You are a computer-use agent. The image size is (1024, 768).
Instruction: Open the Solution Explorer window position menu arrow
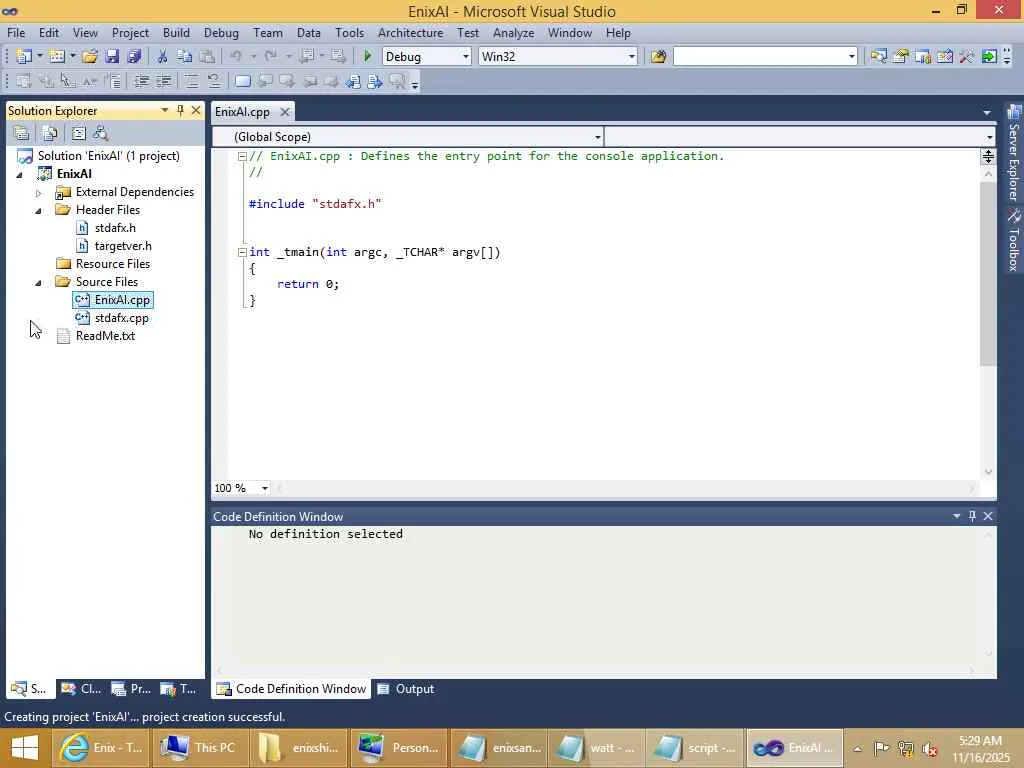point(165,110)
